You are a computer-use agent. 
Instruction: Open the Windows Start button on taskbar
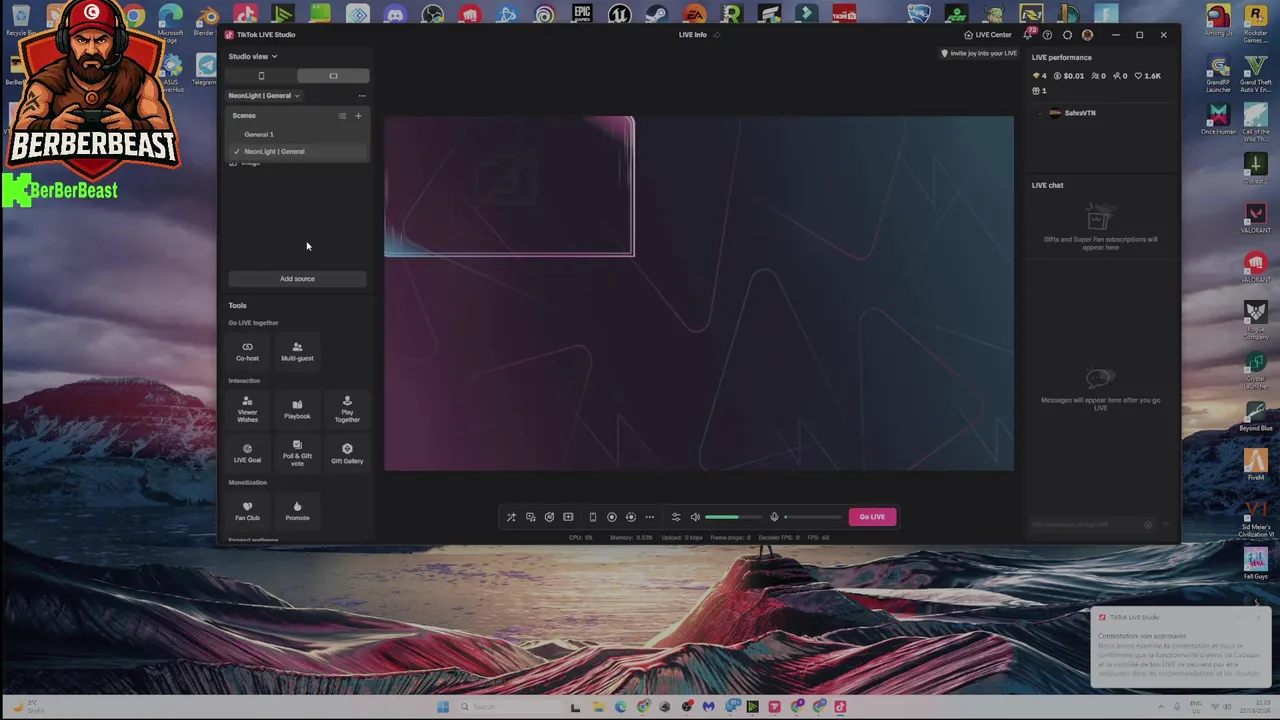pyautogui.click(x=442, y=707)
